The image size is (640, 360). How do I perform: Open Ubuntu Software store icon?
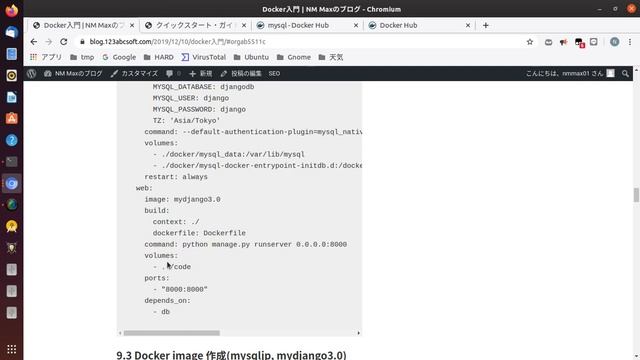pyautogui.click(x=11, y=118)
